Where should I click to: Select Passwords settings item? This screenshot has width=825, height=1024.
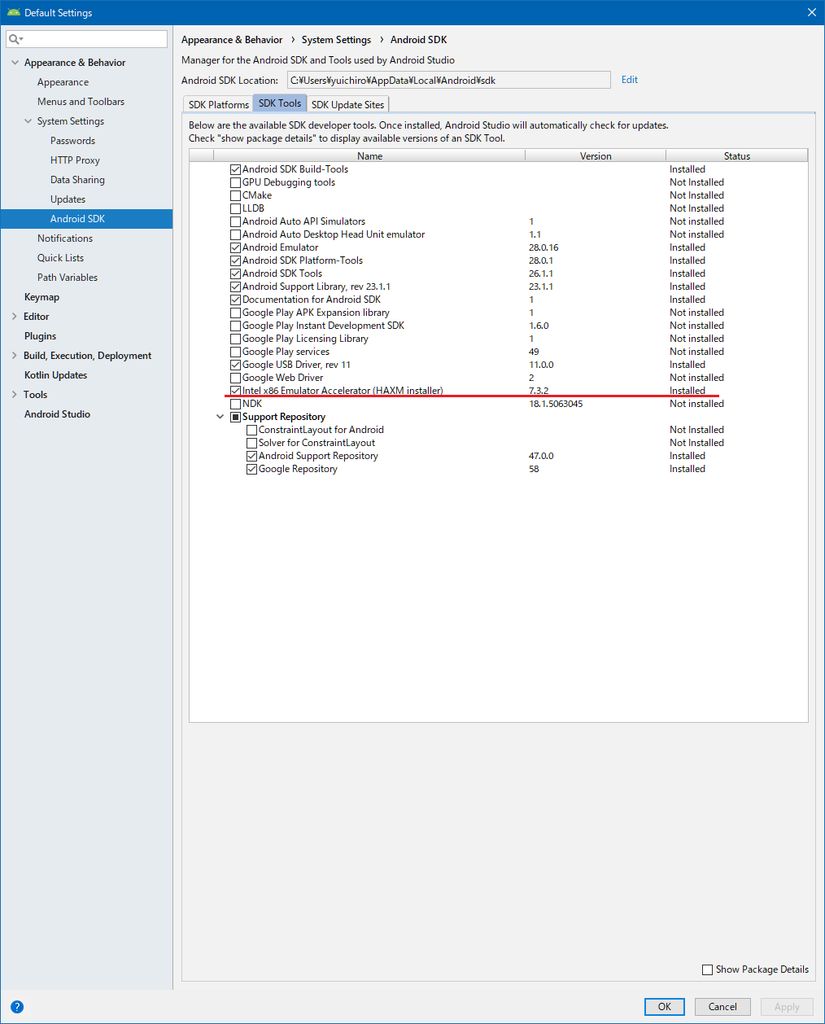click(73, 141)
